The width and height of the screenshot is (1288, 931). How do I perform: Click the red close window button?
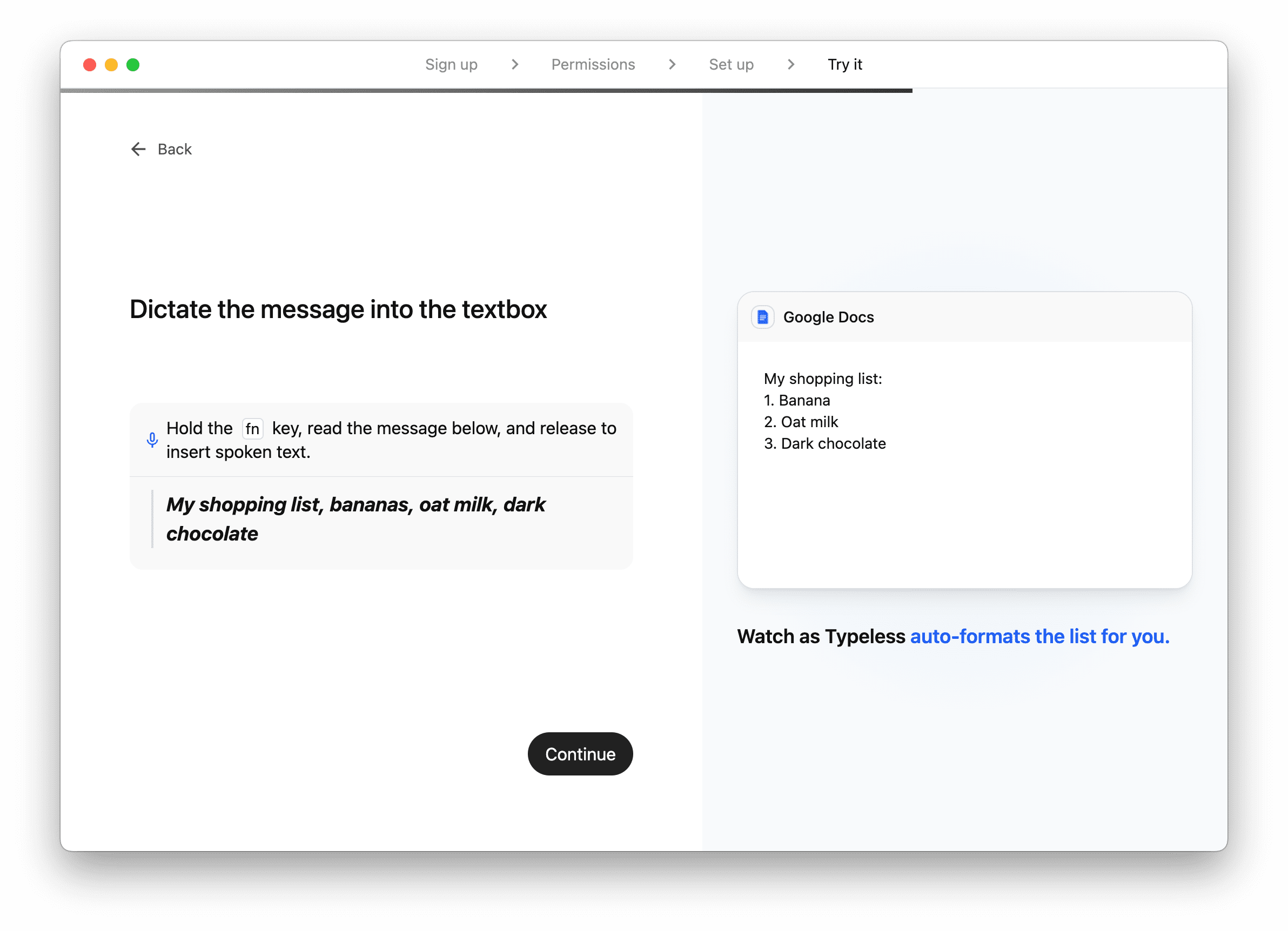pyautogui.click(x=90, y=65)
